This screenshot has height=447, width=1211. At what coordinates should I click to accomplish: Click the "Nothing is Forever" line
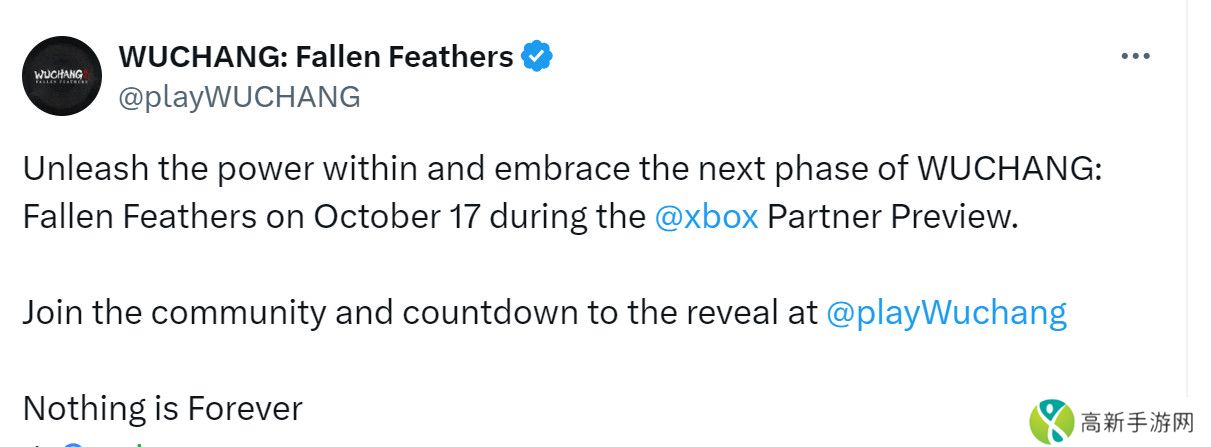pyautogui.click(x=162, y=408)
